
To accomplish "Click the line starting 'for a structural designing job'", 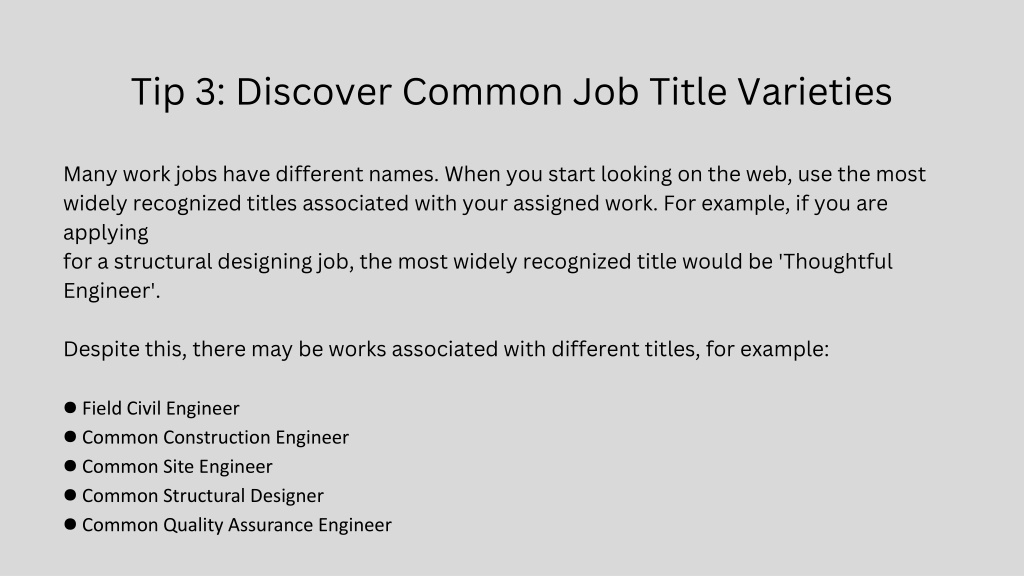I will [x=478, y=262].
